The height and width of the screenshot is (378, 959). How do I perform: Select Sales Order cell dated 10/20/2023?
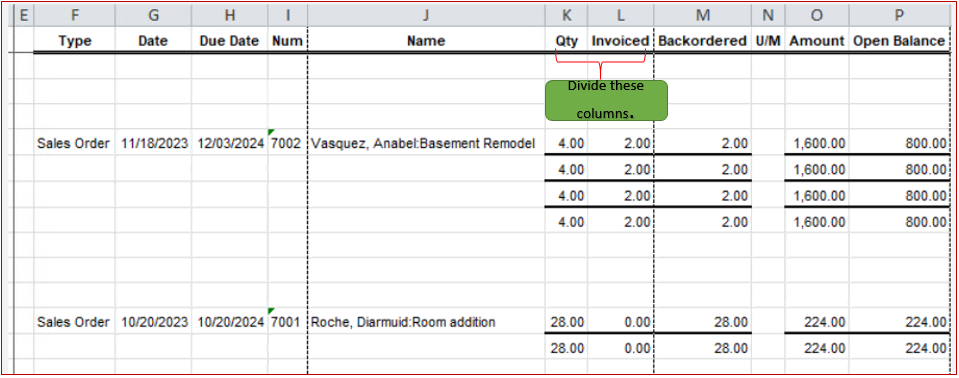point(75,321)
